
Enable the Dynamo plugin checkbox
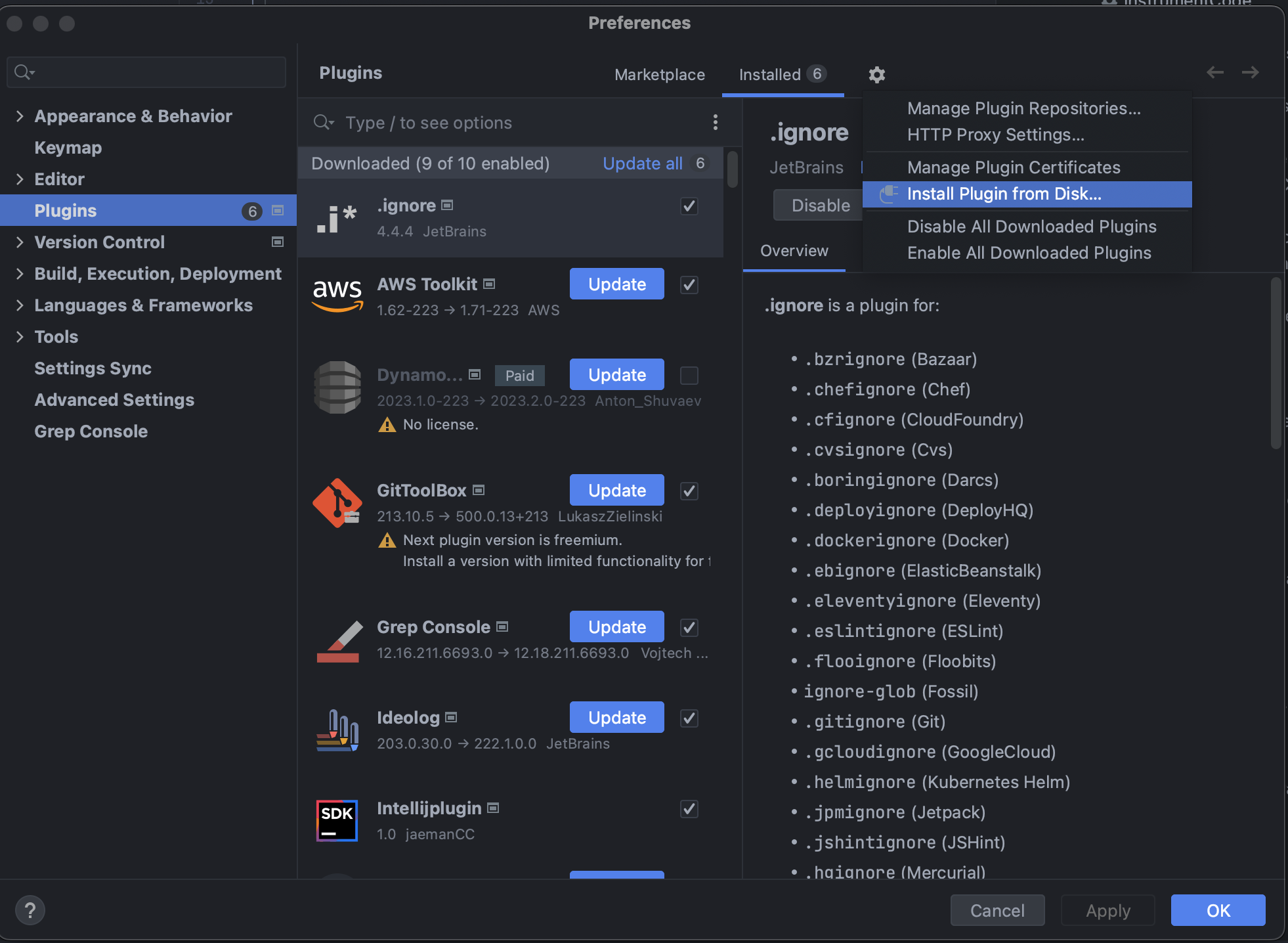tap(689, 376)
